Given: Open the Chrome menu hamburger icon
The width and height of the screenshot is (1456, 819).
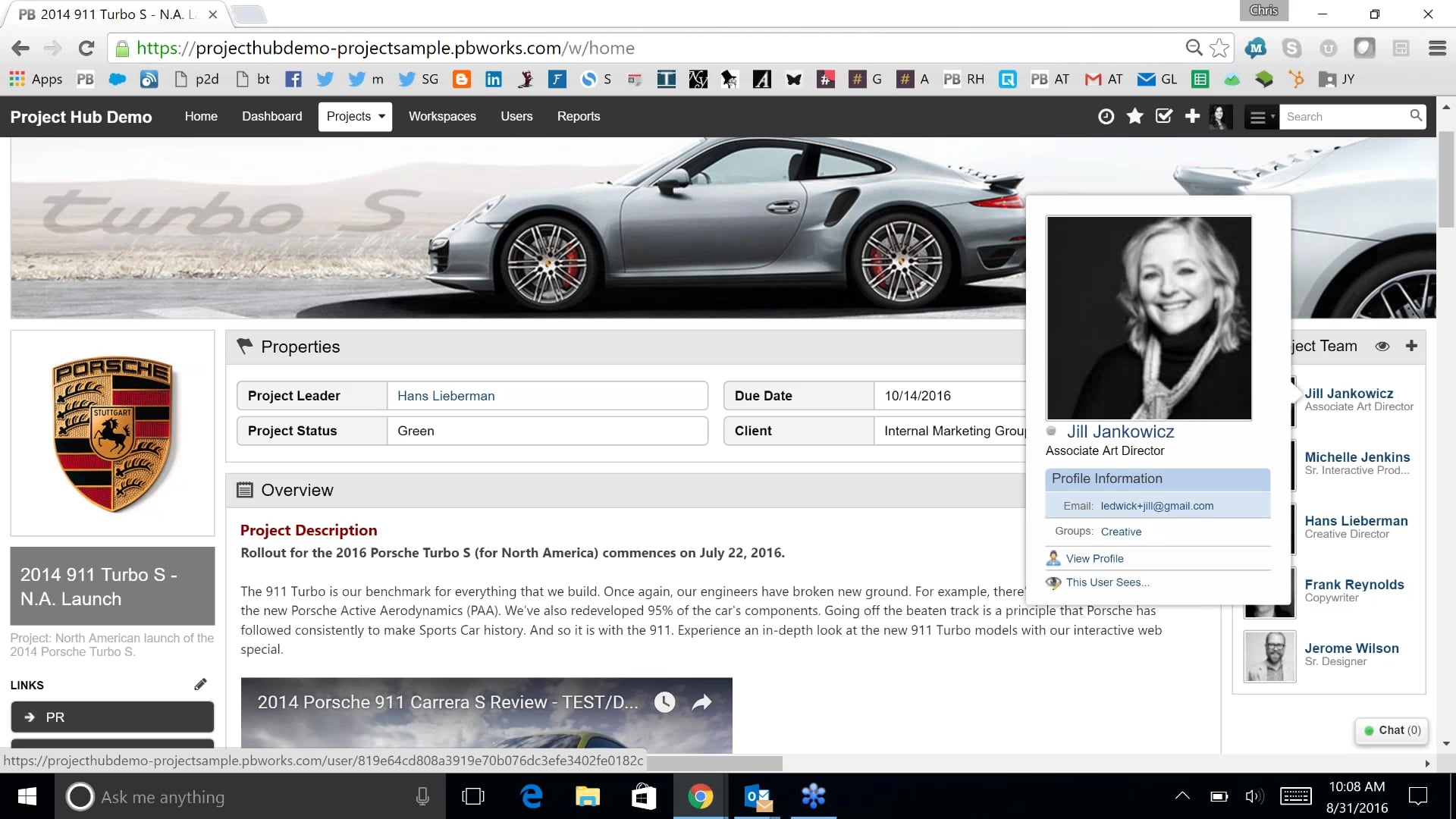Looking at the screenshot, I should click(1437, 48).
